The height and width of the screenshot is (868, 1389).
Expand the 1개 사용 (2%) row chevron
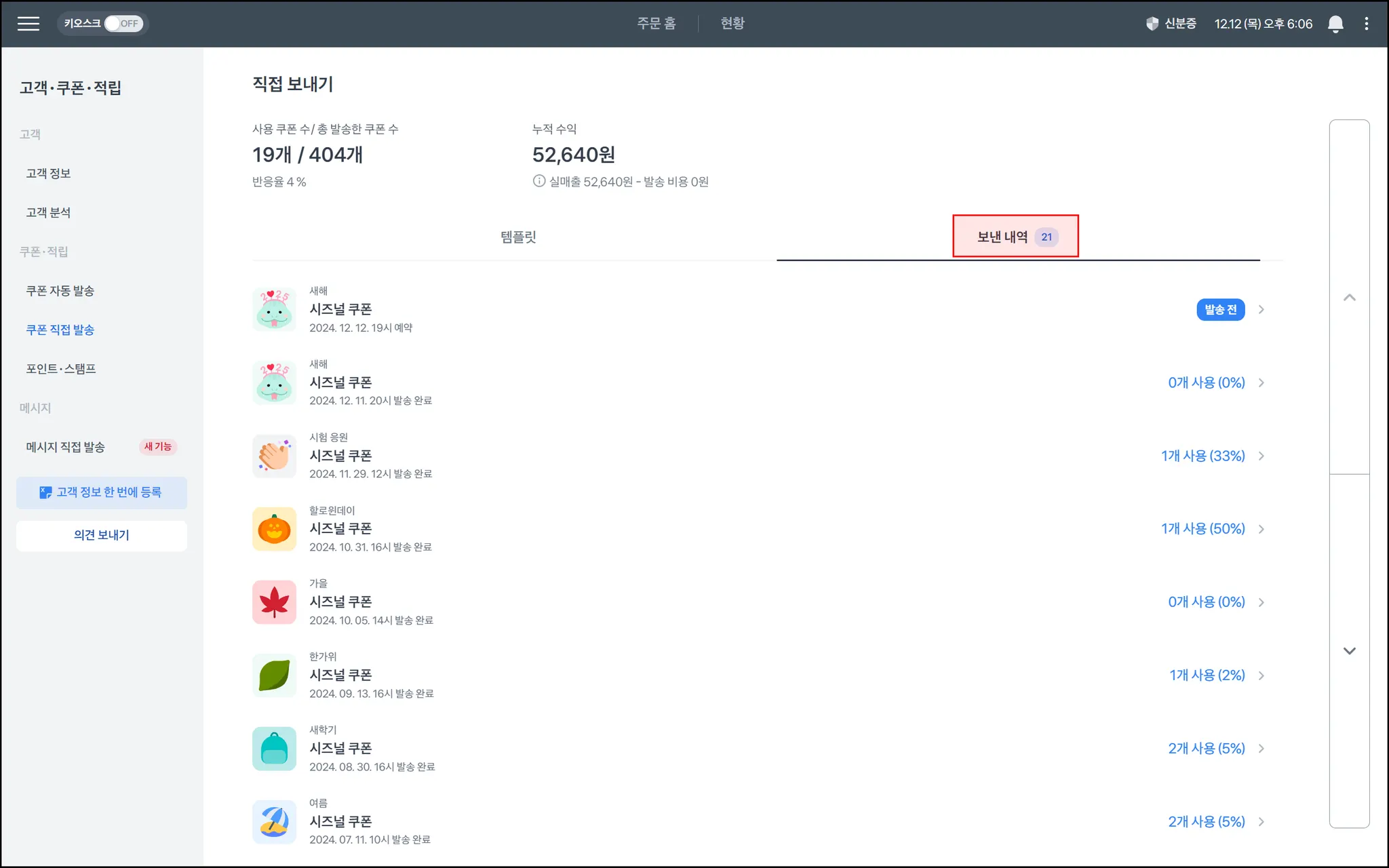coord(1261,675)
